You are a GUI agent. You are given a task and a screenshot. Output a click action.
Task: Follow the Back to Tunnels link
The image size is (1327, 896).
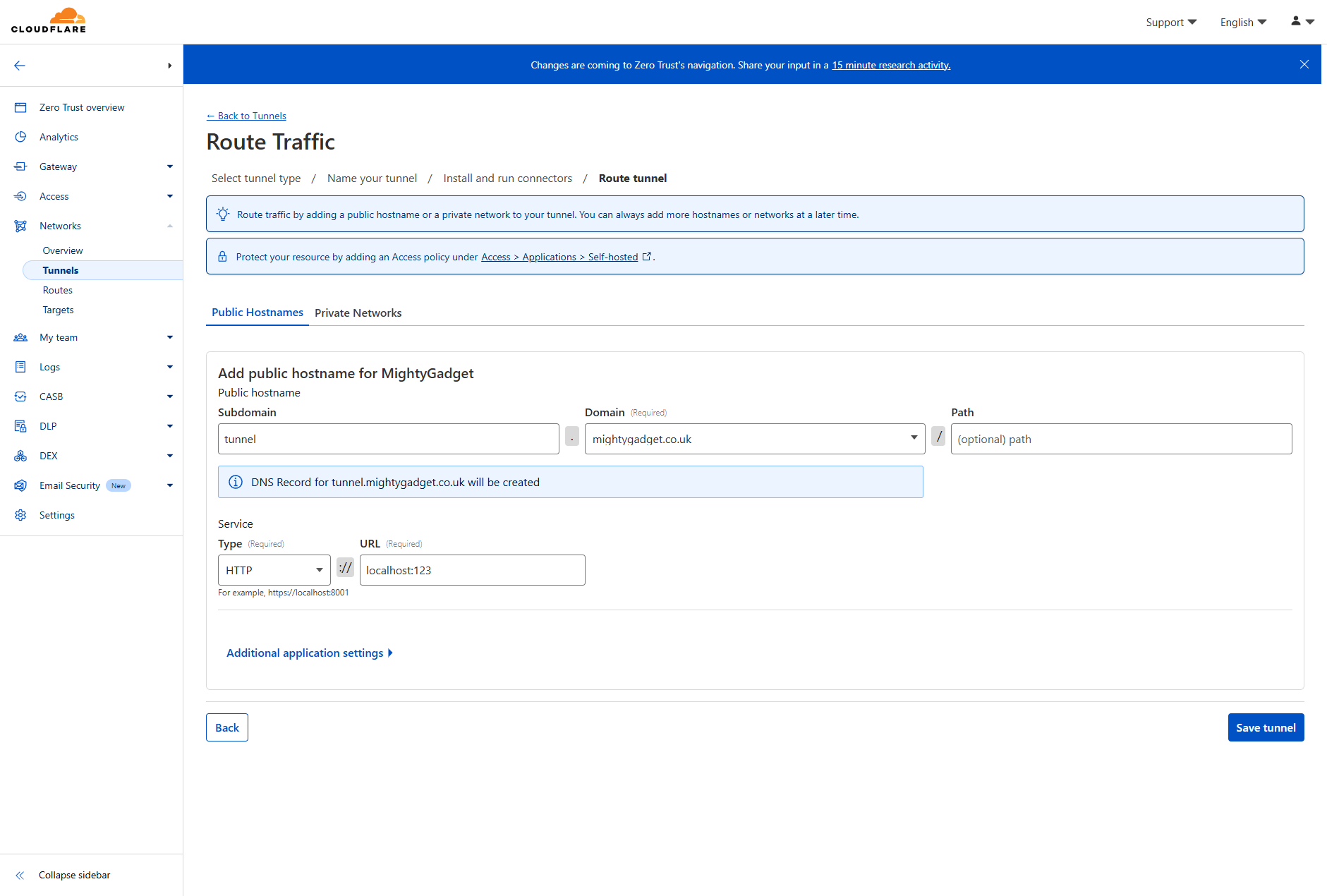246,116
